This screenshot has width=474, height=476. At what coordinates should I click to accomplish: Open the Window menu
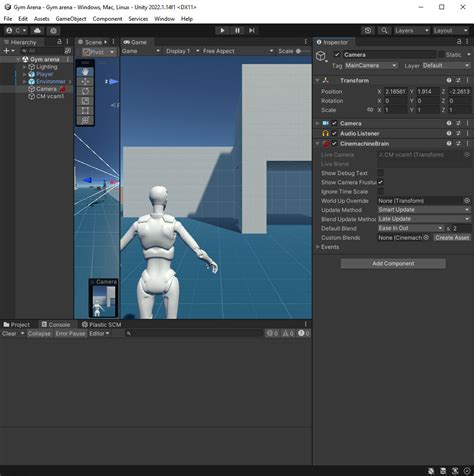tap(164, 19)
